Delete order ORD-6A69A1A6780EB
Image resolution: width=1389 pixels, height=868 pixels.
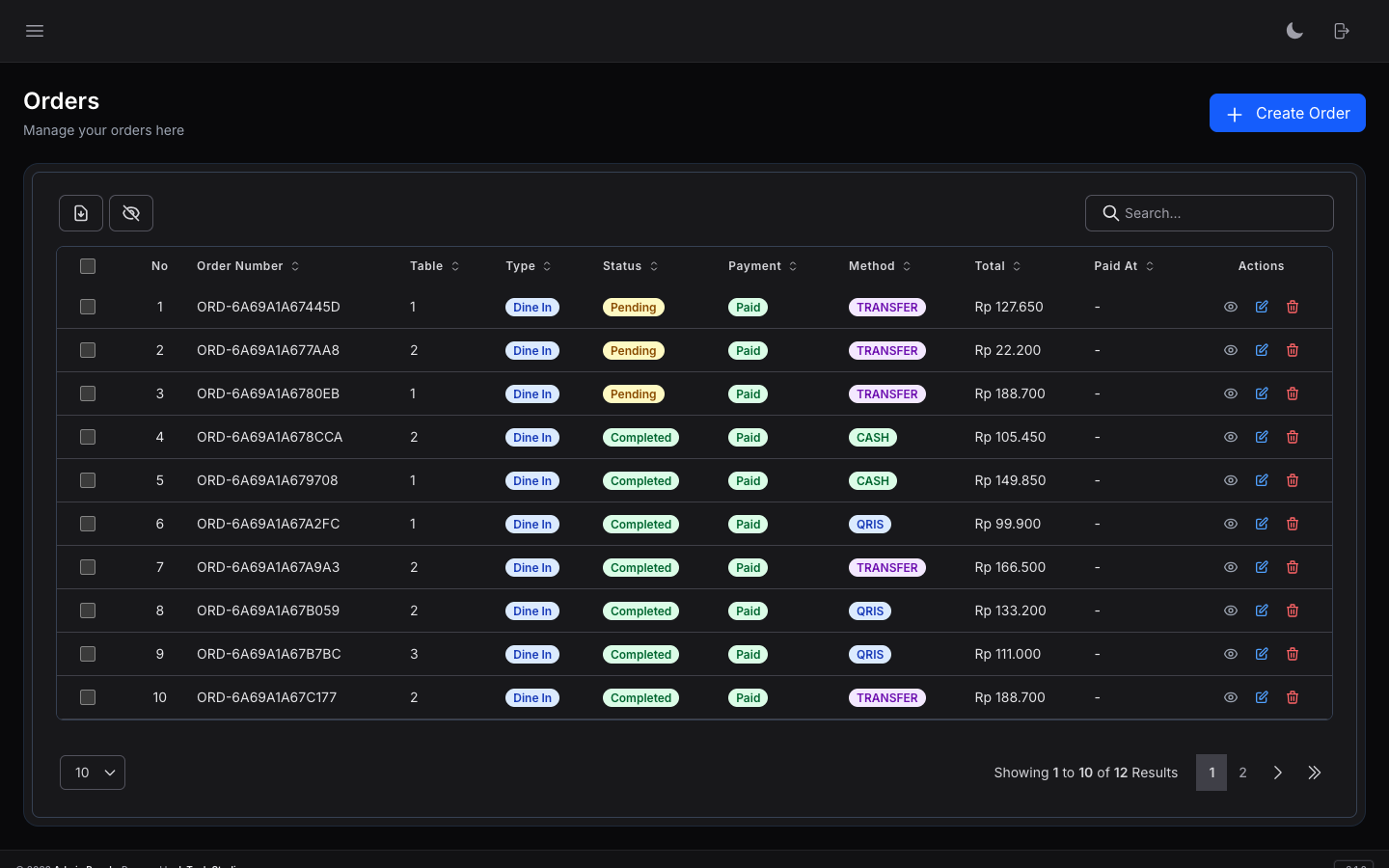pyautogui.click(x=1293, y=393)
